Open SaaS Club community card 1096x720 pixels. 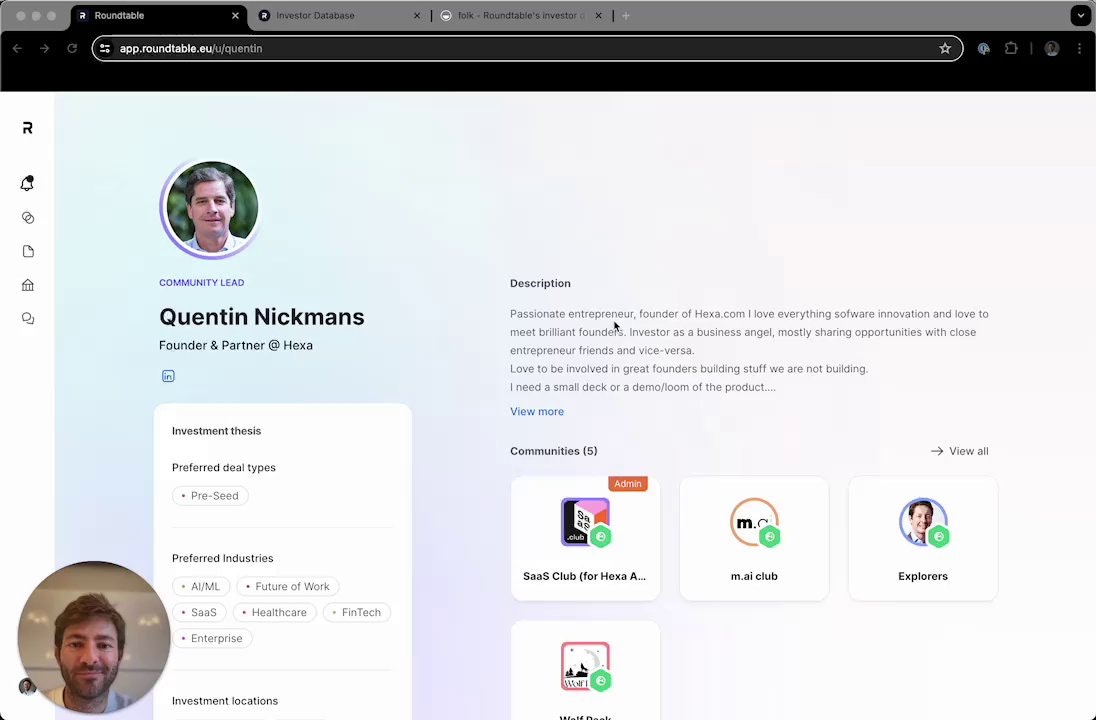(x=585, y=538)
